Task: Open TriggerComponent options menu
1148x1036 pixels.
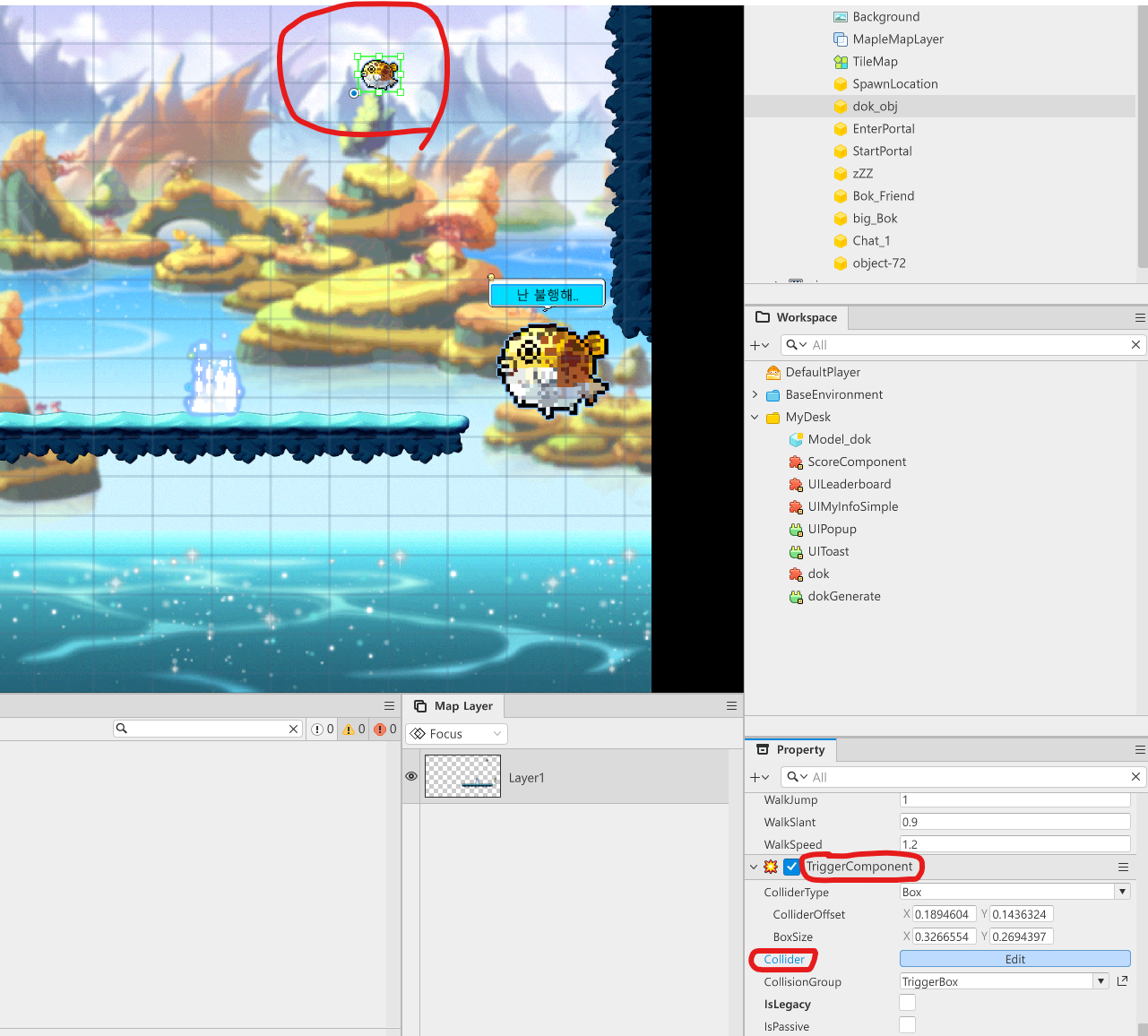Action: tap(1123, 867)
